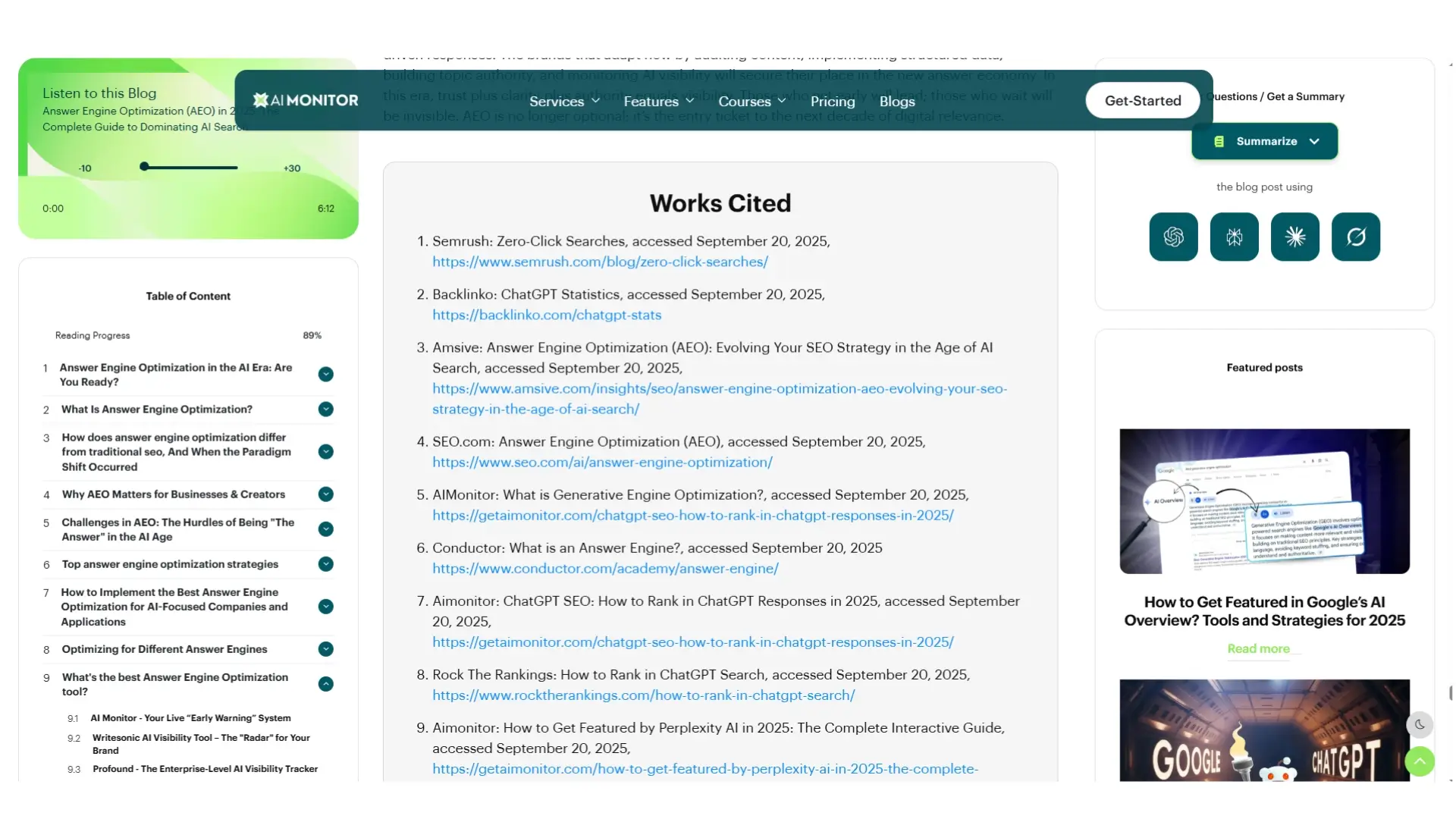Expand the Services menu

pyautogui.click(x=564, y=101)
